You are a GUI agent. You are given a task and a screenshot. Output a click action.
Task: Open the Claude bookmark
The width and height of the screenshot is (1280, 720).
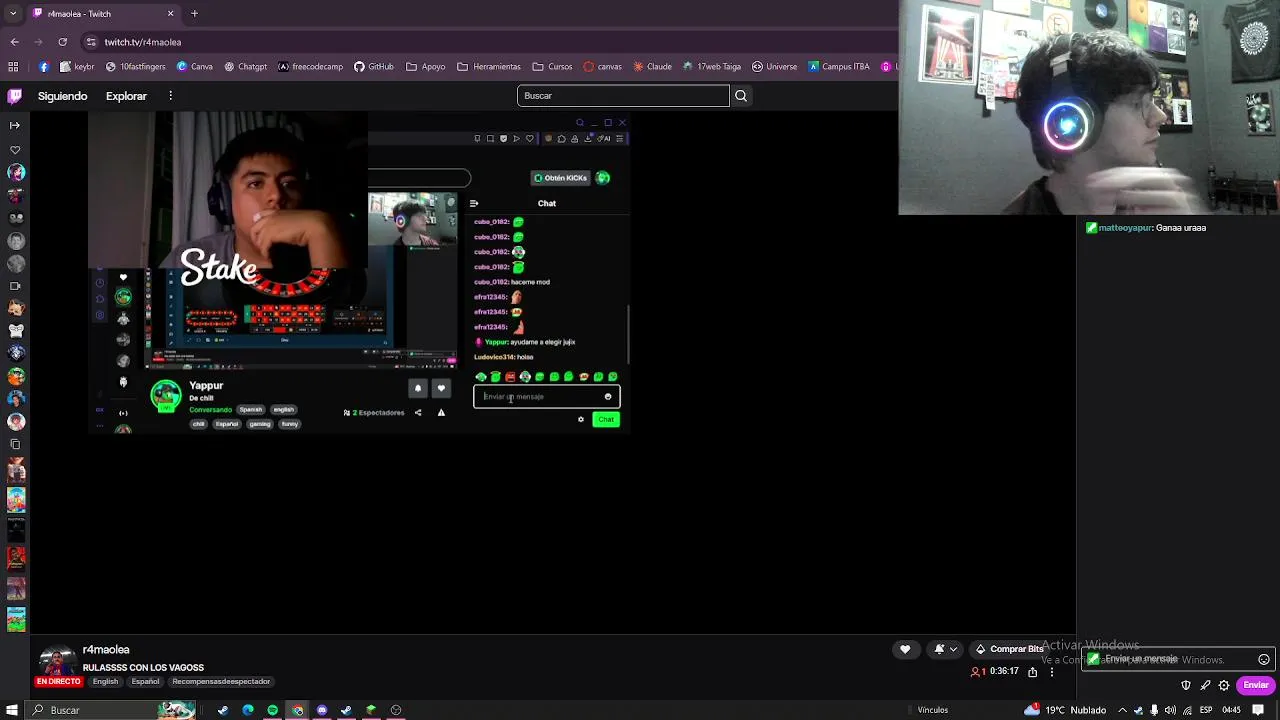coord(651,67)
